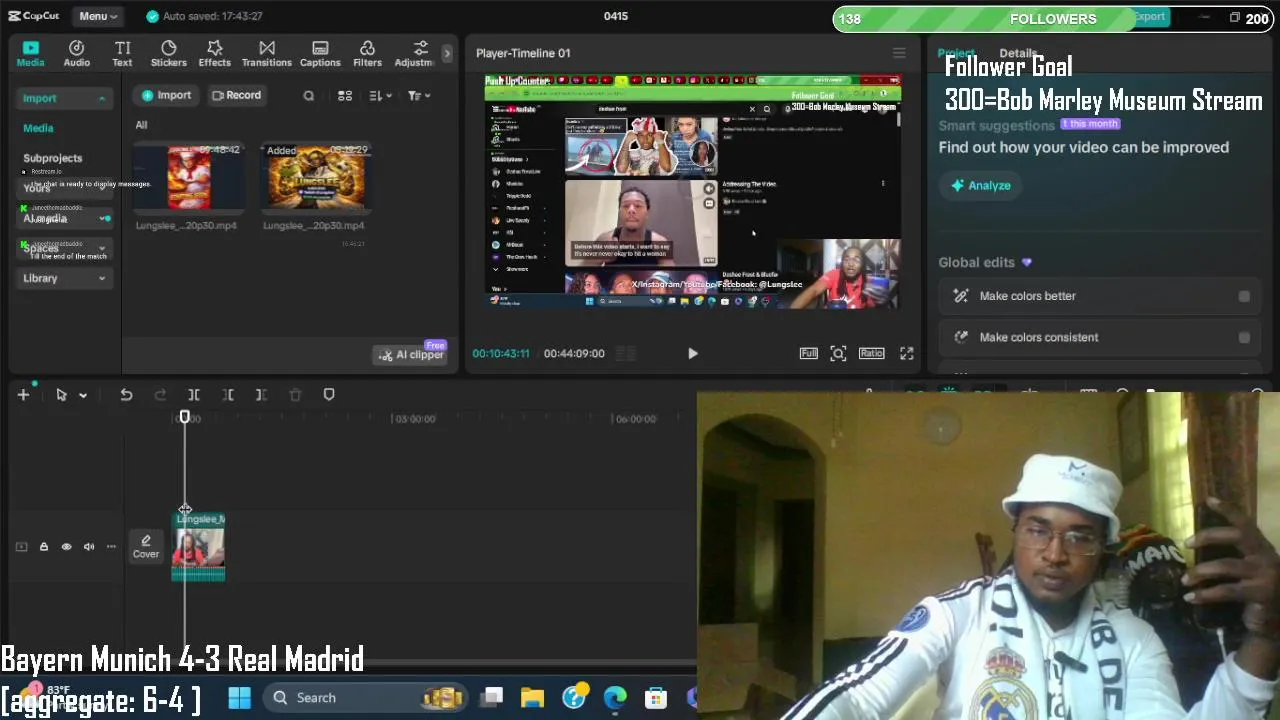Split the clip at the playhead

pyautogui.click(x=194, y=395)
